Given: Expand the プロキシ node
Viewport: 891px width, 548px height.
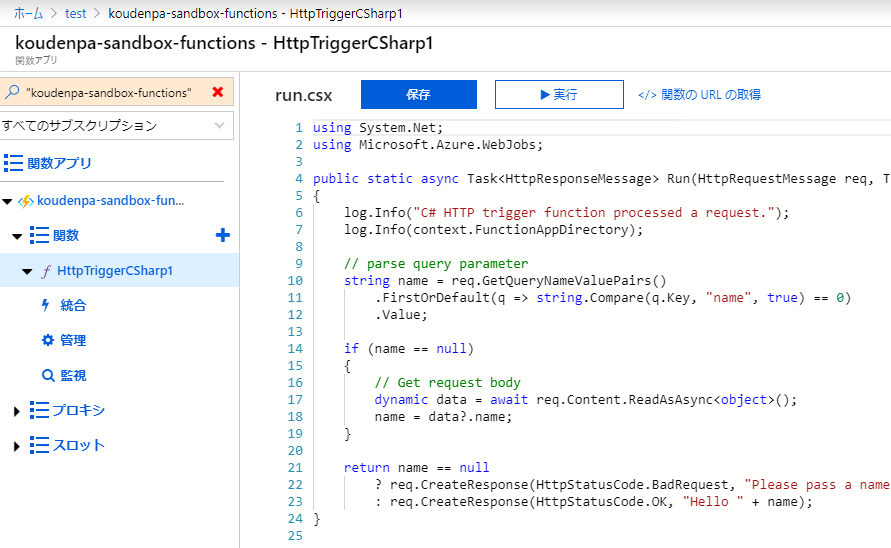Looking at the screenshot, I should pyautogui.click(x=16, y=411).
